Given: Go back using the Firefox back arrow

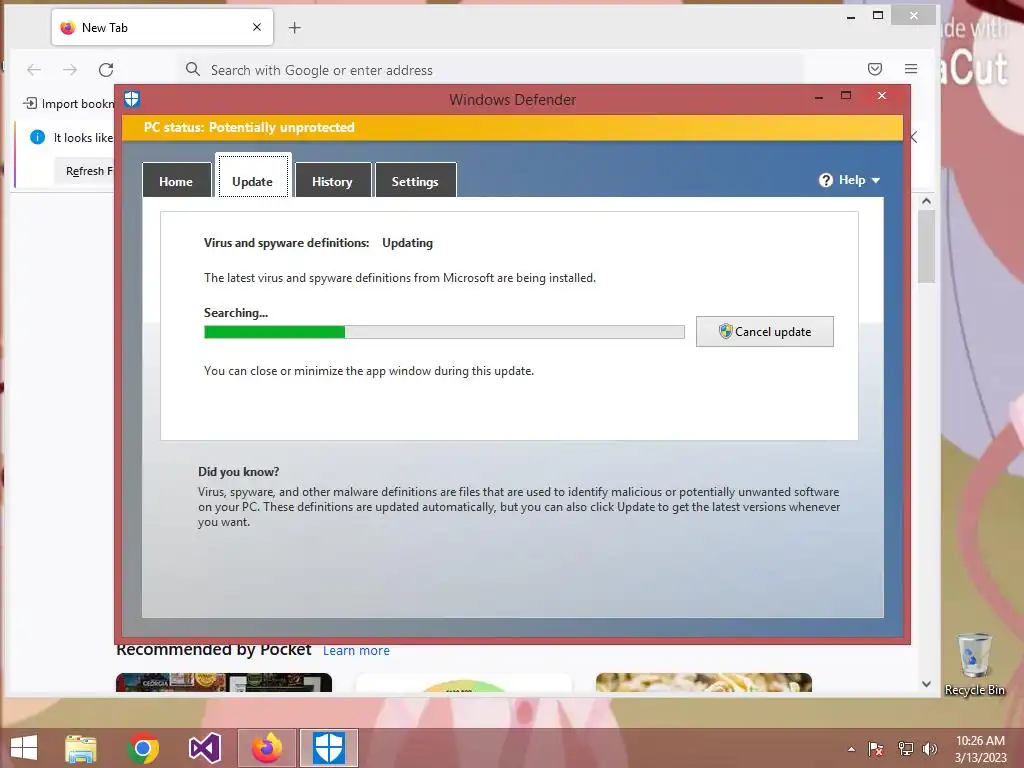Looking at the screenshot, I should coord(34,70).
